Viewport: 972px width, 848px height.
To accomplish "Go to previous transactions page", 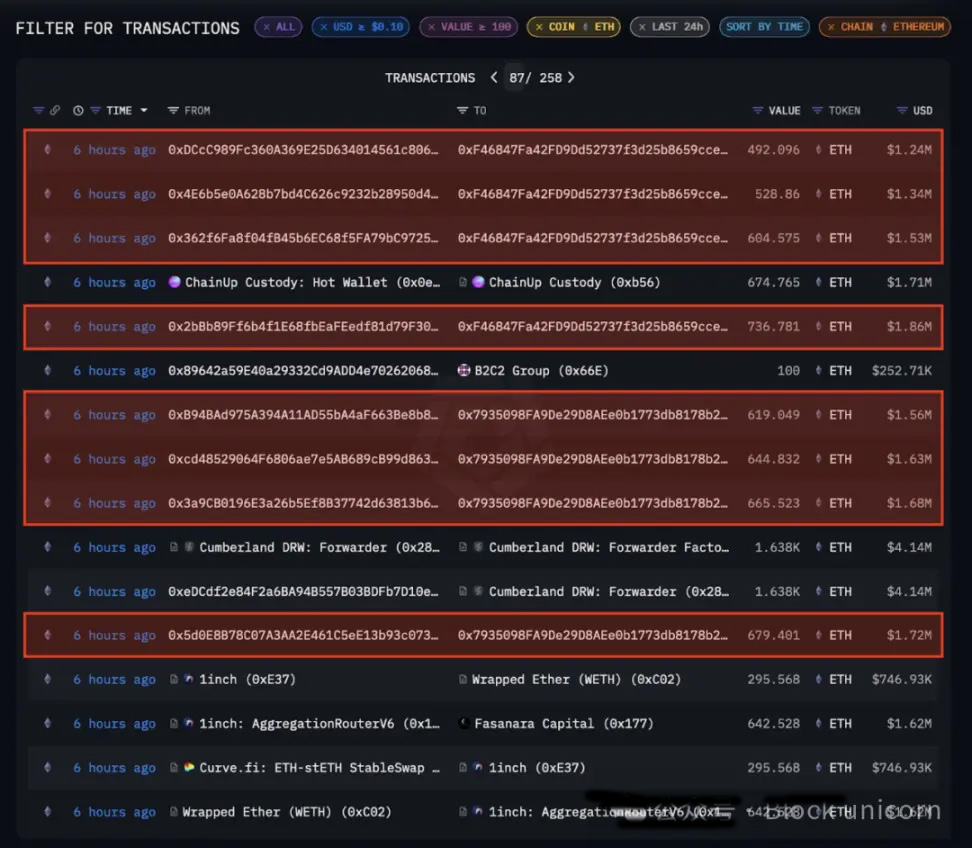I will coord(494,77).
